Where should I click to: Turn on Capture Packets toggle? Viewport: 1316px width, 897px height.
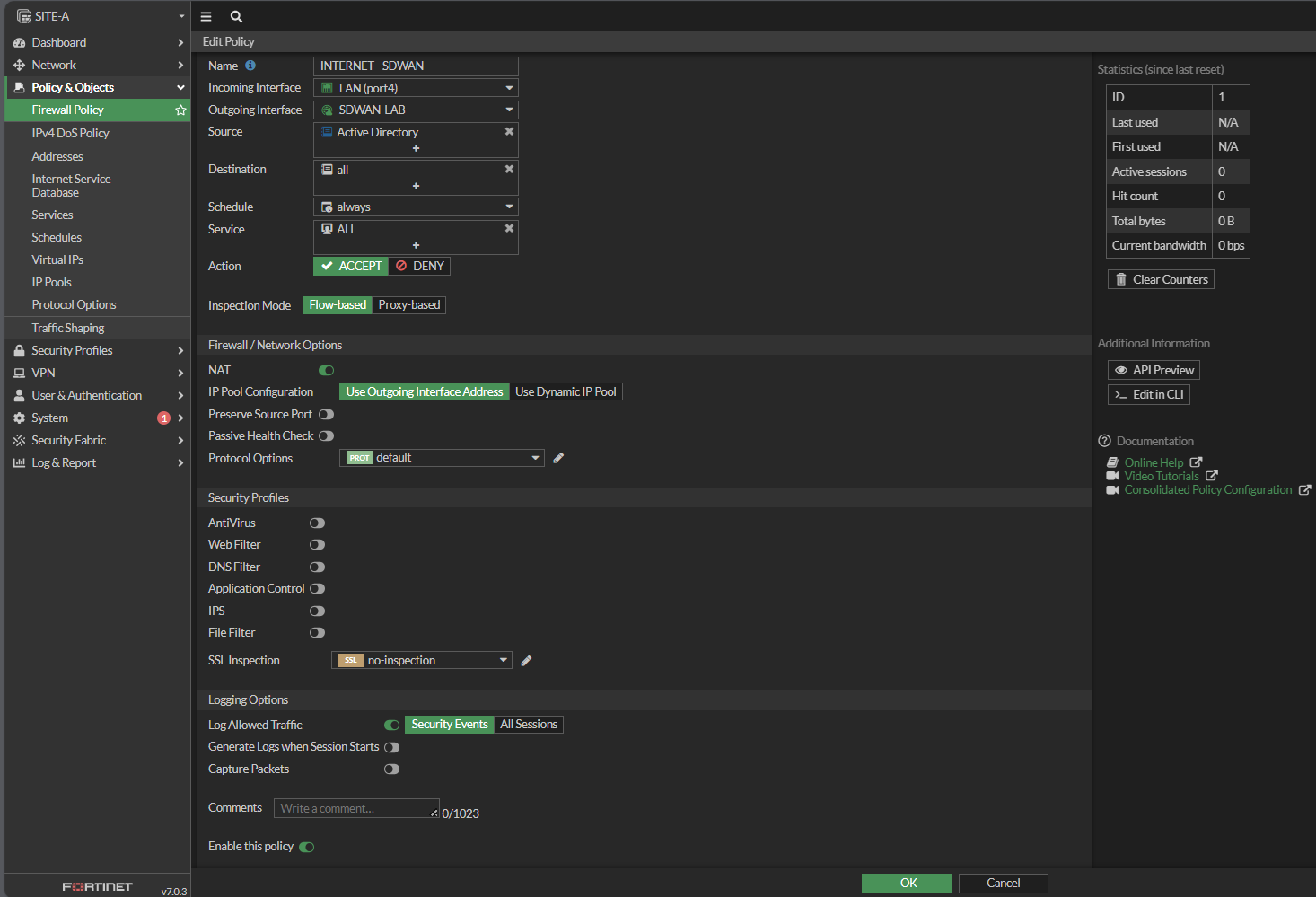click(391, 769)
